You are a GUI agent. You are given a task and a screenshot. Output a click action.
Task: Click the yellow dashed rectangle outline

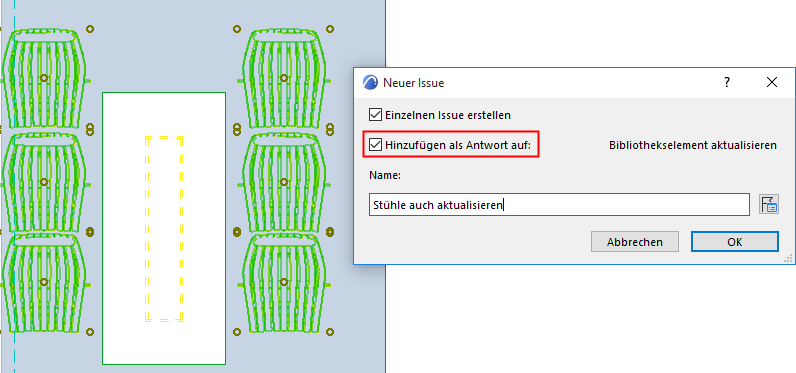(x=164, y=229)
